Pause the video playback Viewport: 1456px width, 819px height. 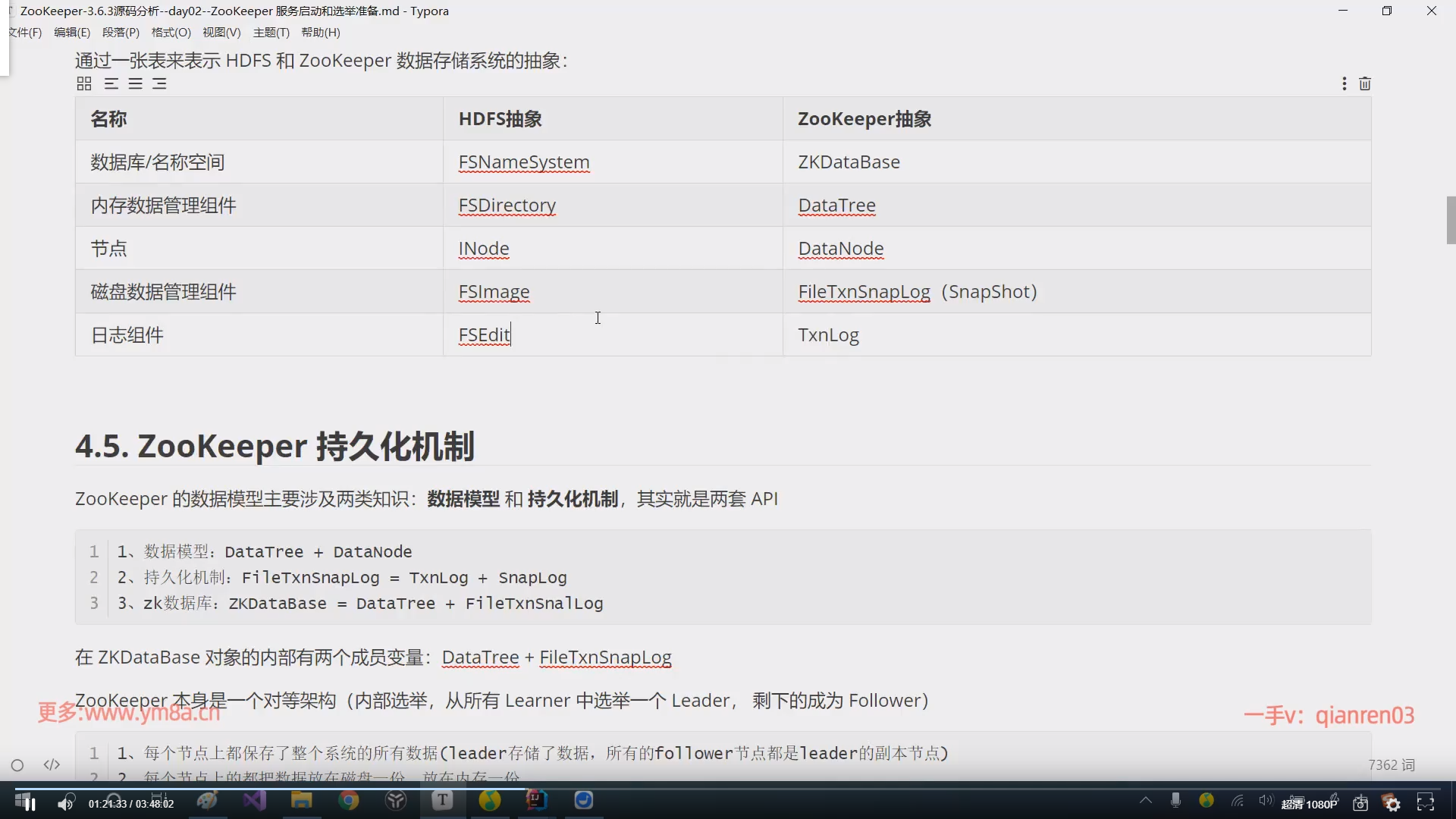(x=30, y=804)
